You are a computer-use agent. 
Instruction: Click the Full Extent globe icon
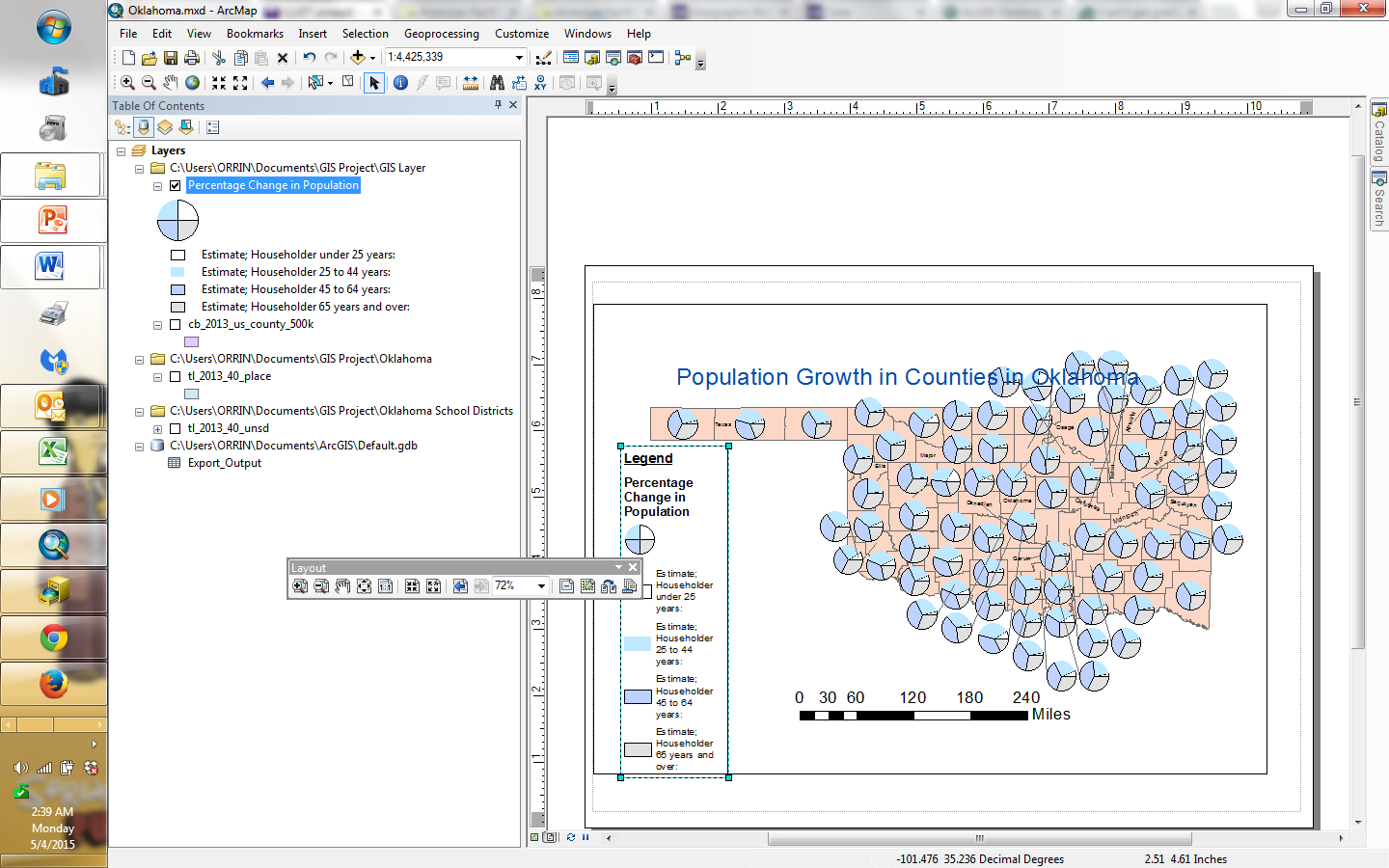(x=192, y=83)
